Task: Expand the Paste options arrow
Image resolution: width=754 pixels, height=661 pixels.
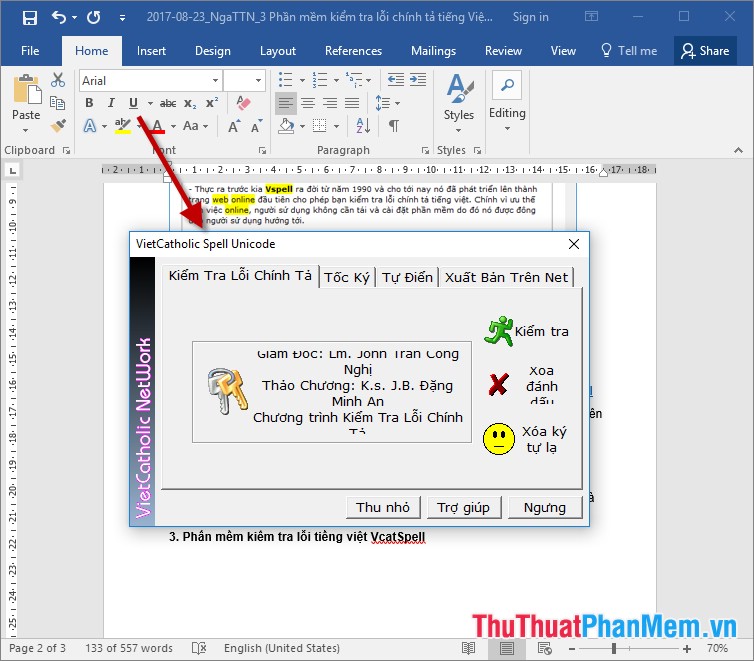Action: coord(25,130)
